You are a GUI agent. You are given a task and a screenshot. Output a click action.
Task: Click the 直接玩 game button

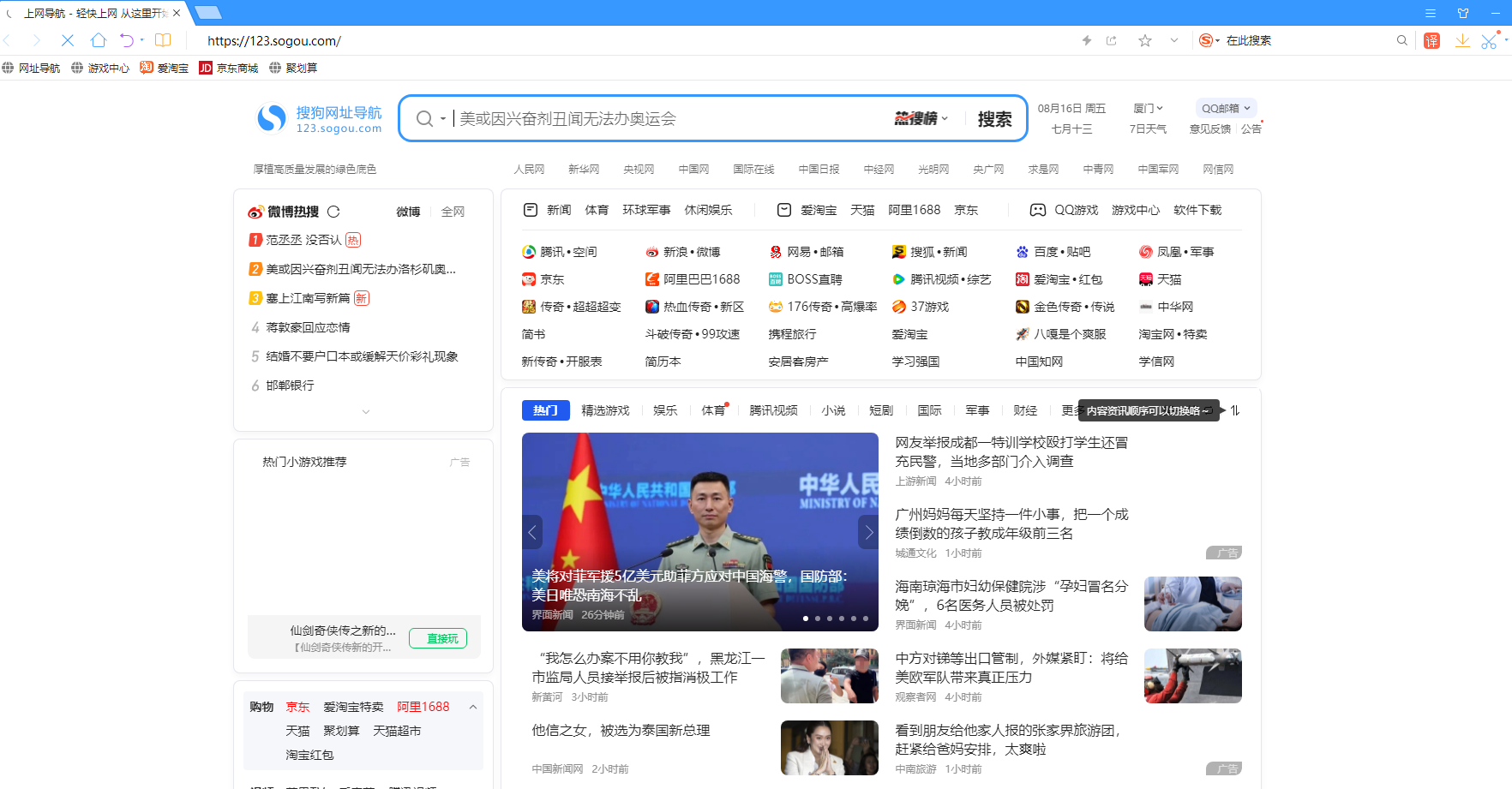click(x=438, y=638)
